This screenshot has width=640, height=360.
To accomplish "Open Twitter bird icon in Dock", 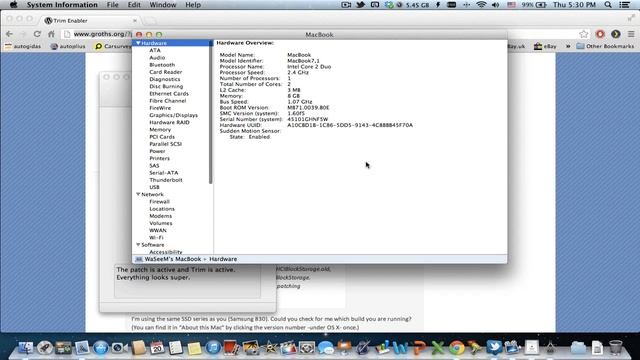I will click(x=494, y=347).
